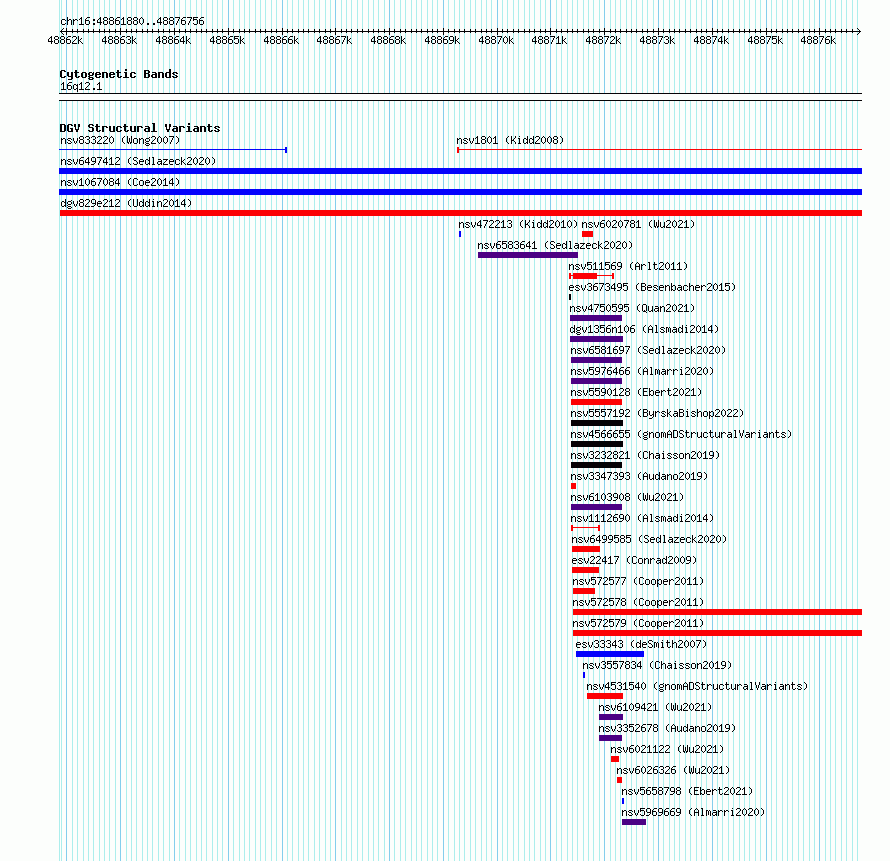Click the nsv3232821 (Chaisson2019) label
Image resolution: width=890 pixels, height=861 pixels.
tap(645, 455)
